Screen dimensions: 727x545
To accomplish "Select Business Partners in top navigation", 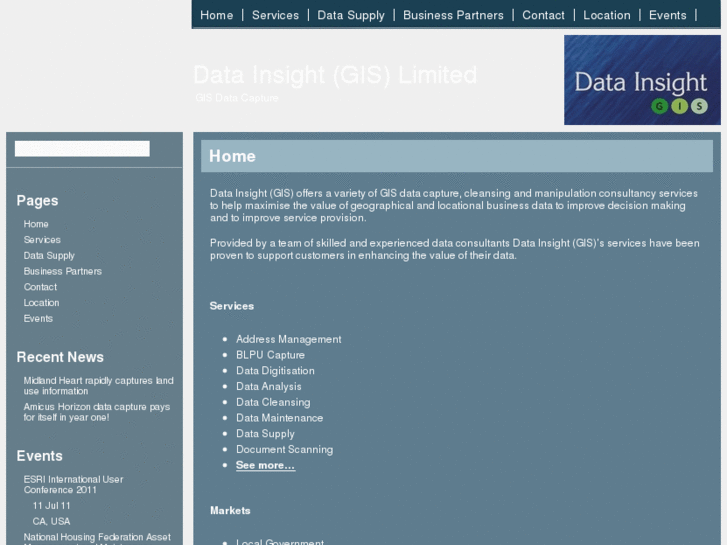I will [453, 15].
